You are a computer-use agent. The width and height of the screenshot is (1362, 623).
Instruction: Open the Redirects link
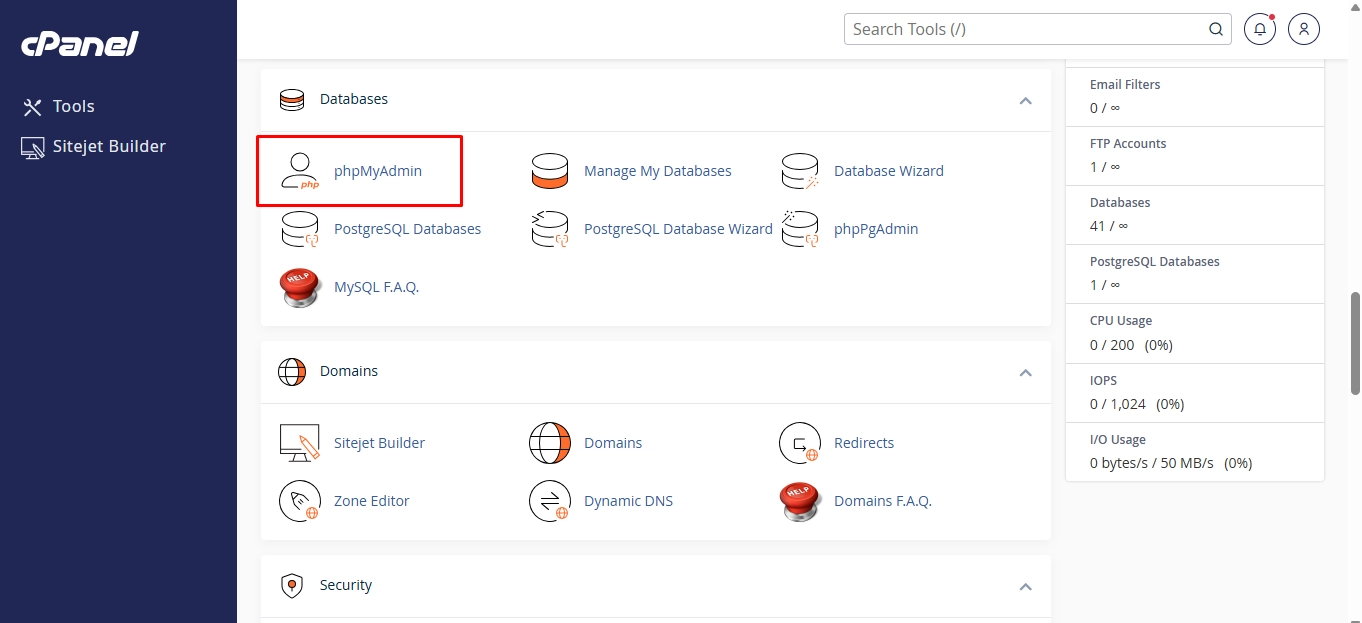point(864,443)
